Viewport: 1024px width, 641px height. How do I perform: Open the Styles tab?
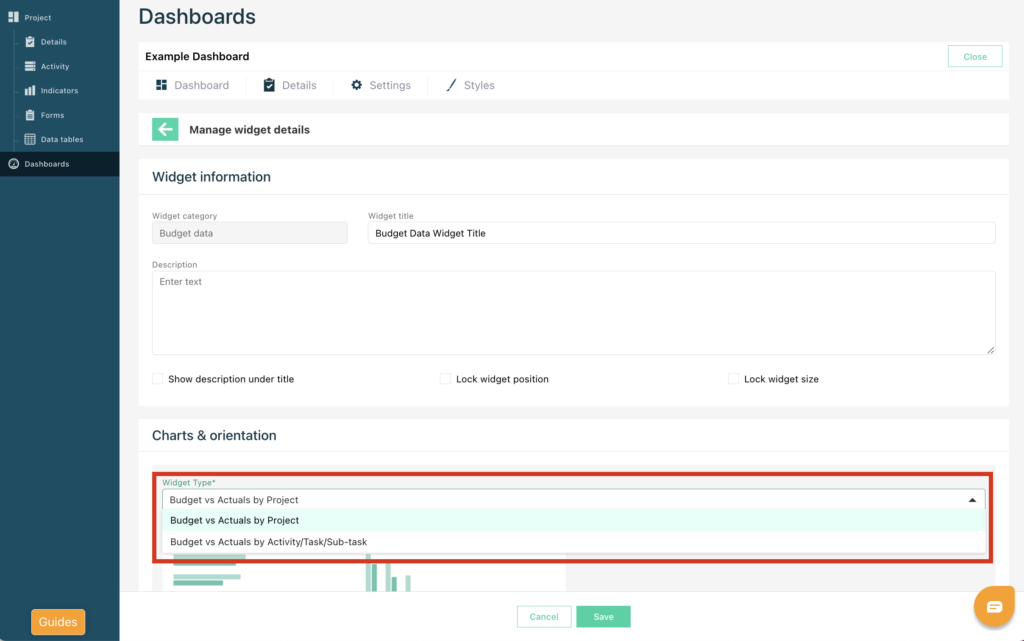[x=470, y=85]
